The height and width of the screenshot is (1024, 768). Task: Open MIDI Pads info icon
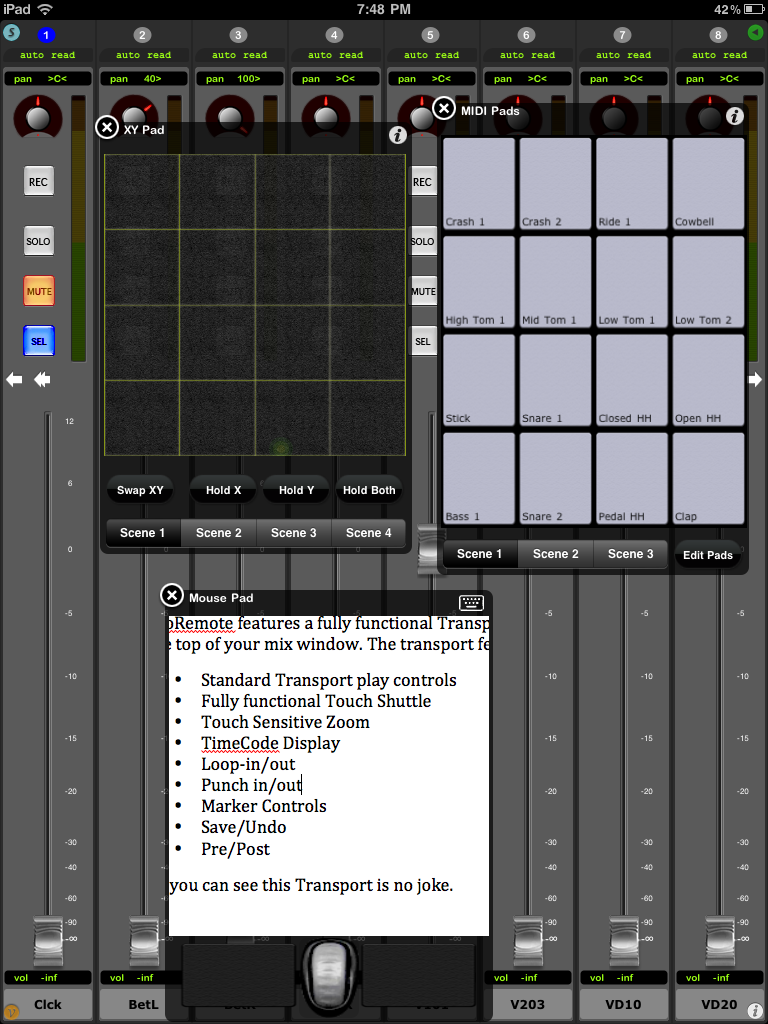tap(735, 116)
